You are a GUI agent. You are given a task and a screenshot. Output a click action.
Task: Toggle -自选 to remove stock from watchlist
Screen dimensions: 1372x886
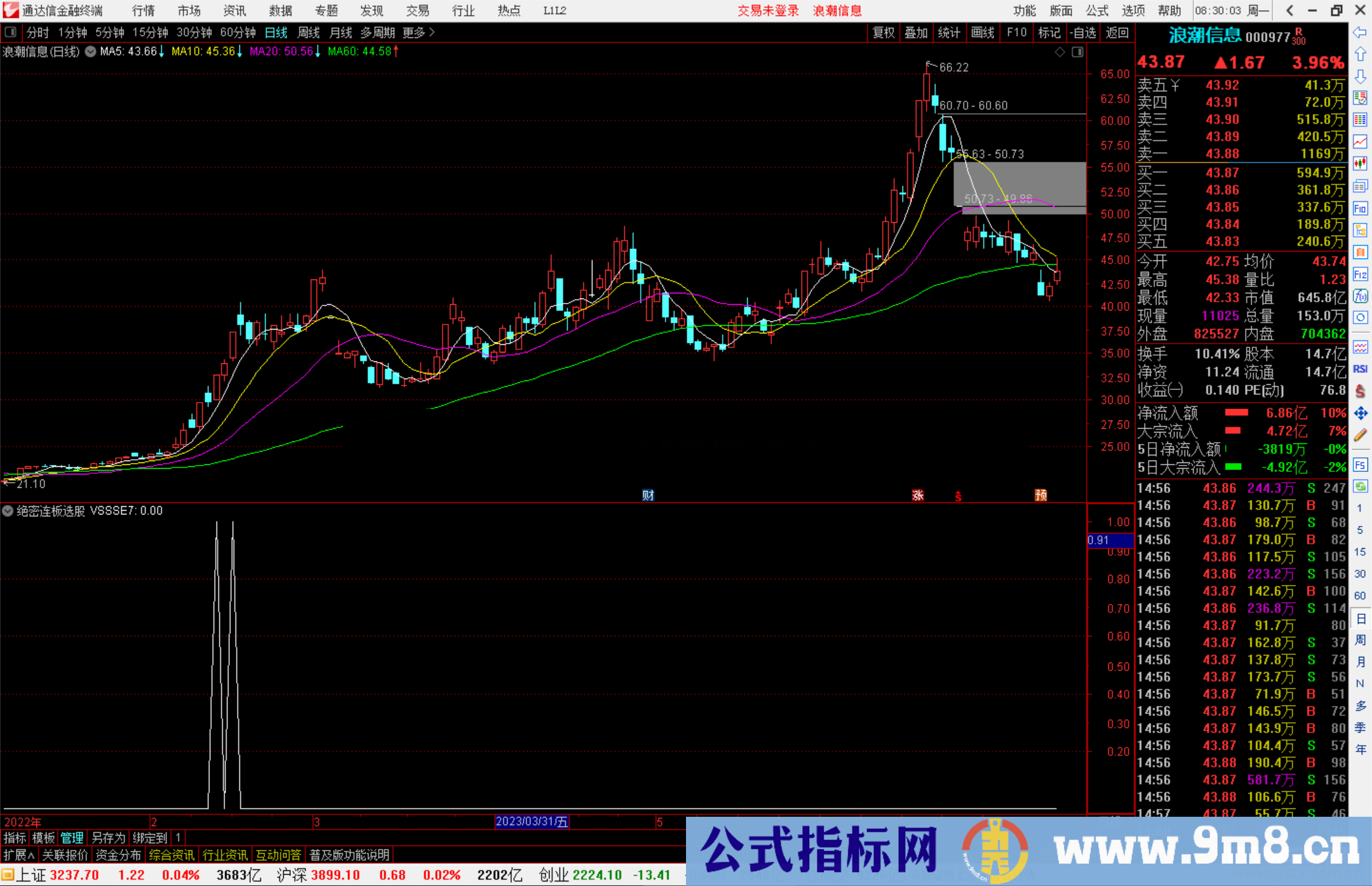click(x=1084, y=32)
